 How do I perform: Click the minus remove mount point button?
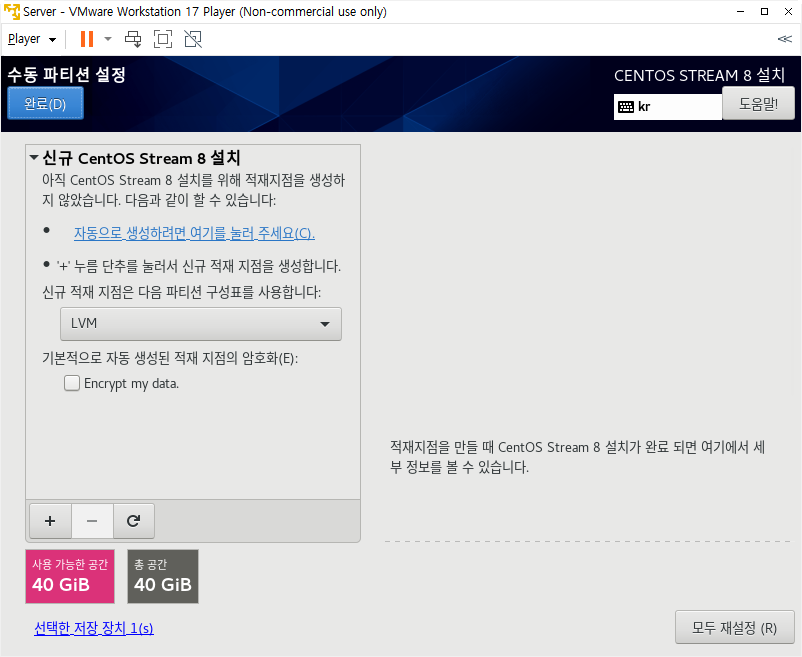tap(92, 521)
